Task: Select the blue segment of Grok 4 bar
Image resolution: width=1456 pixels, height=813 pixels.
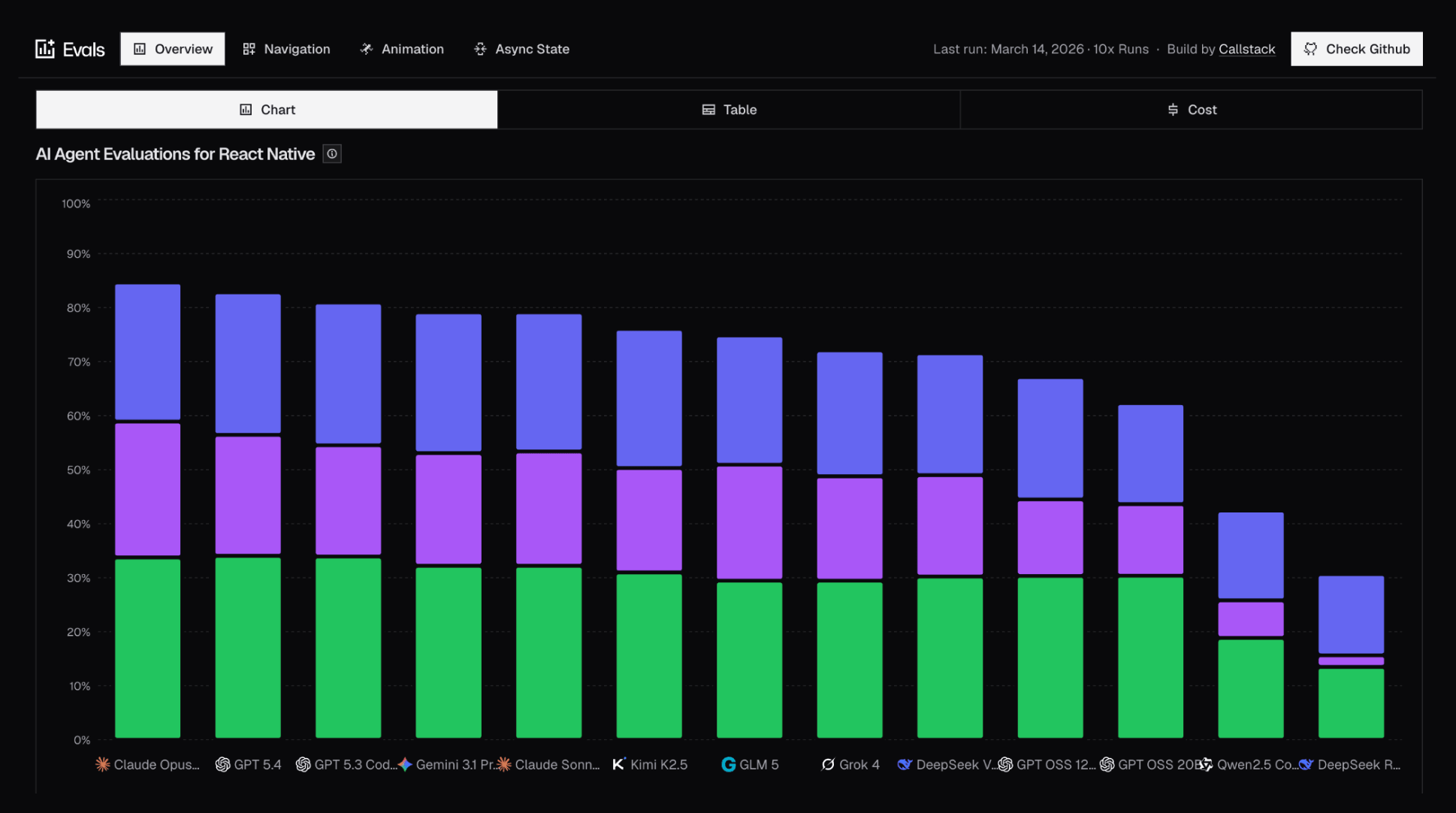Action: (x=850, y=413)
